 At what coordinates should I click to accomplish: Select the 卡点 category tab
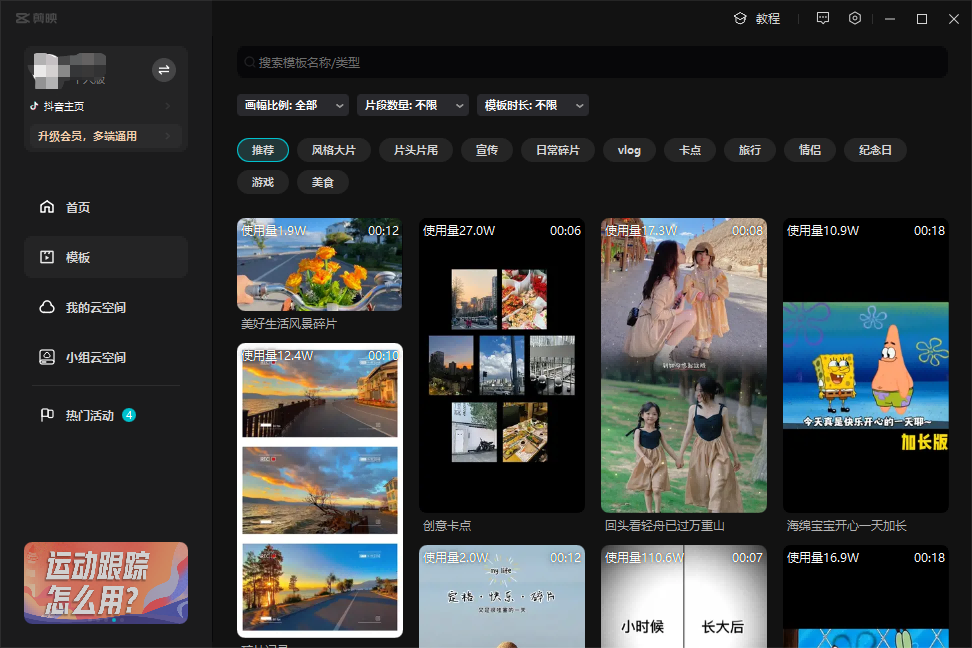click(690, 150)
